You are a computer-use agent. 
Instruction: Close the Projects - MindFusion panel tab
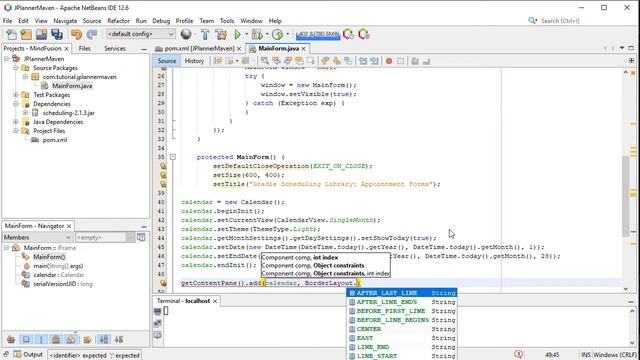[x=67, y=49]
